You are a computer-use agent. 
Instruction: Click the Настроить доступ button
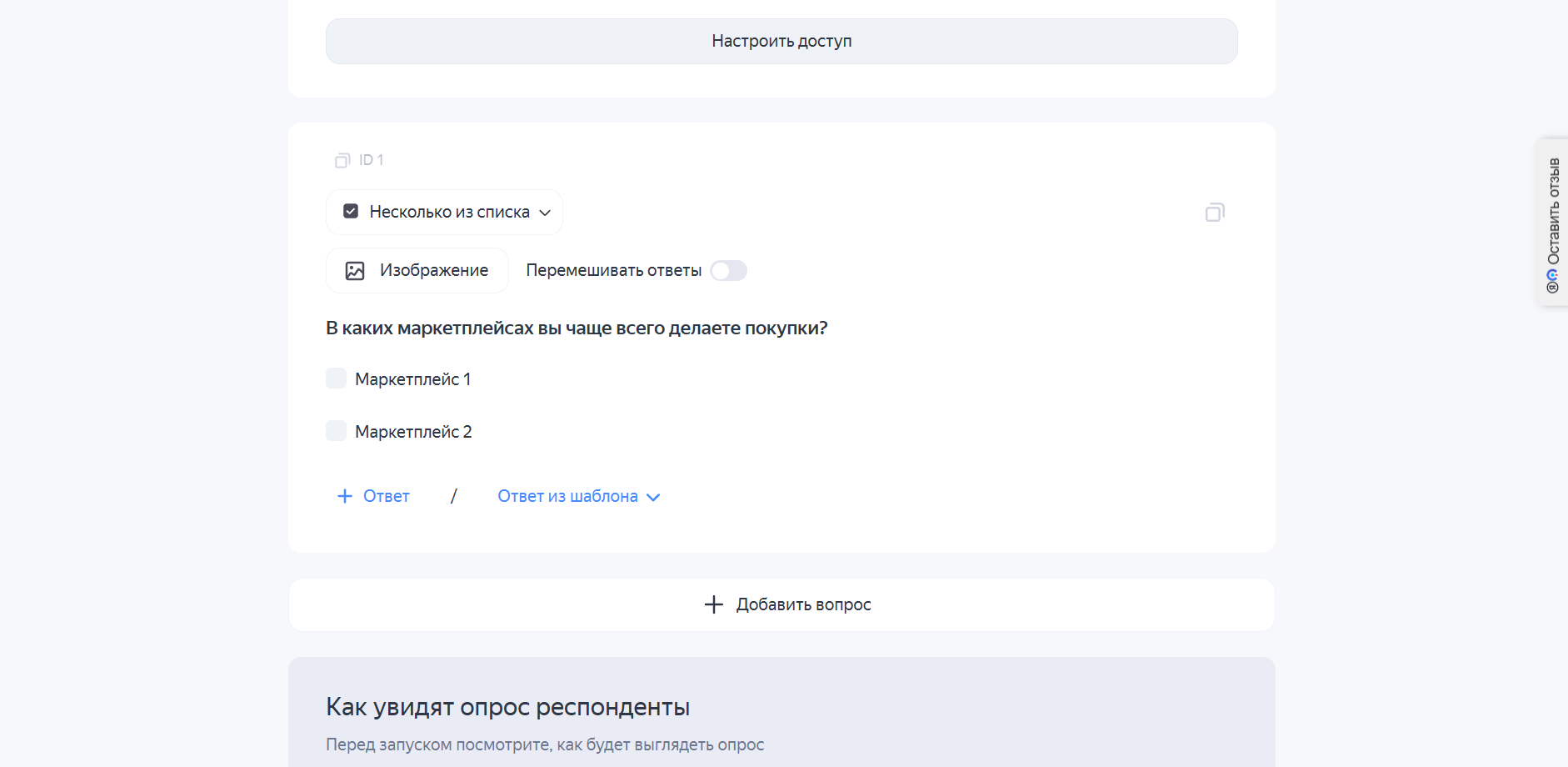coord(782,41)
